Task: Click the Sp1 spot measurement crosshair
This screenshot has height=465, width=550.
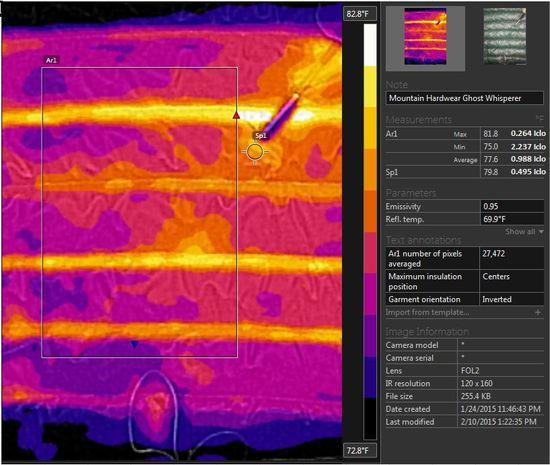Action: click(255, 152)
